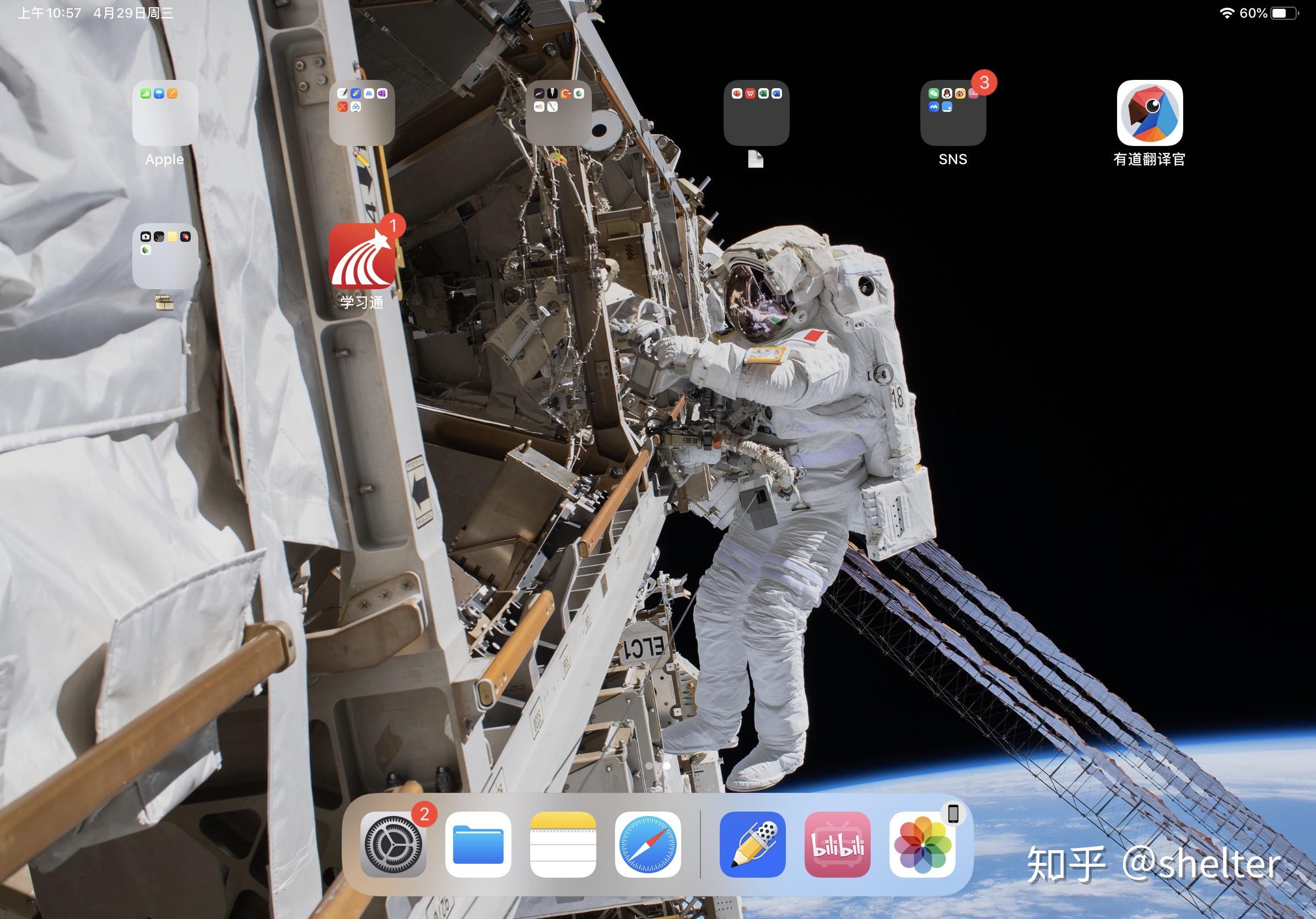The height and width of the screenshot is (919, 1316).
Task: Open Settings from the dock
Action: coord(393,844)
